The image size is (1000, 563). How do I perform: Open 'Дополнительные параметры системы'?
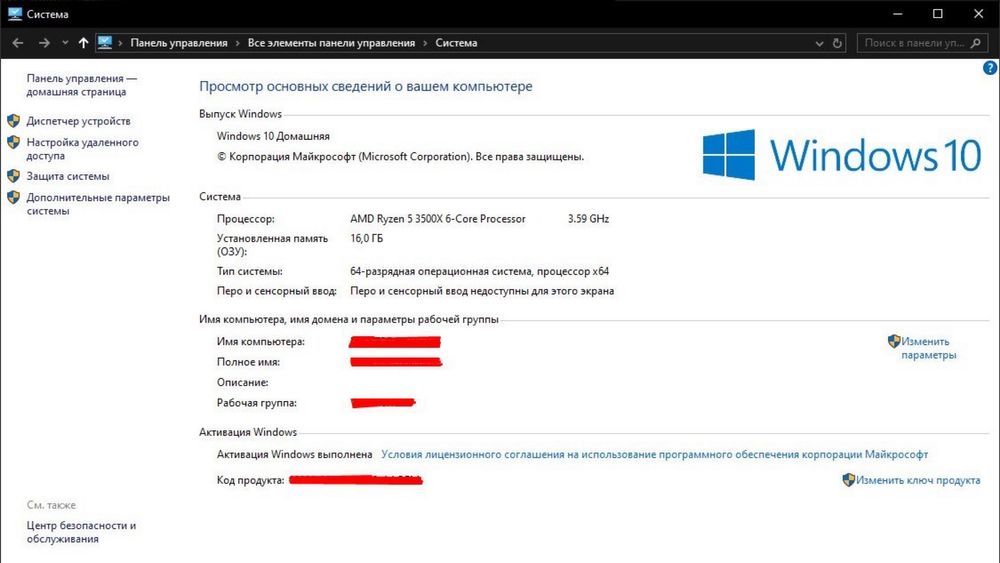pos(98,204)
